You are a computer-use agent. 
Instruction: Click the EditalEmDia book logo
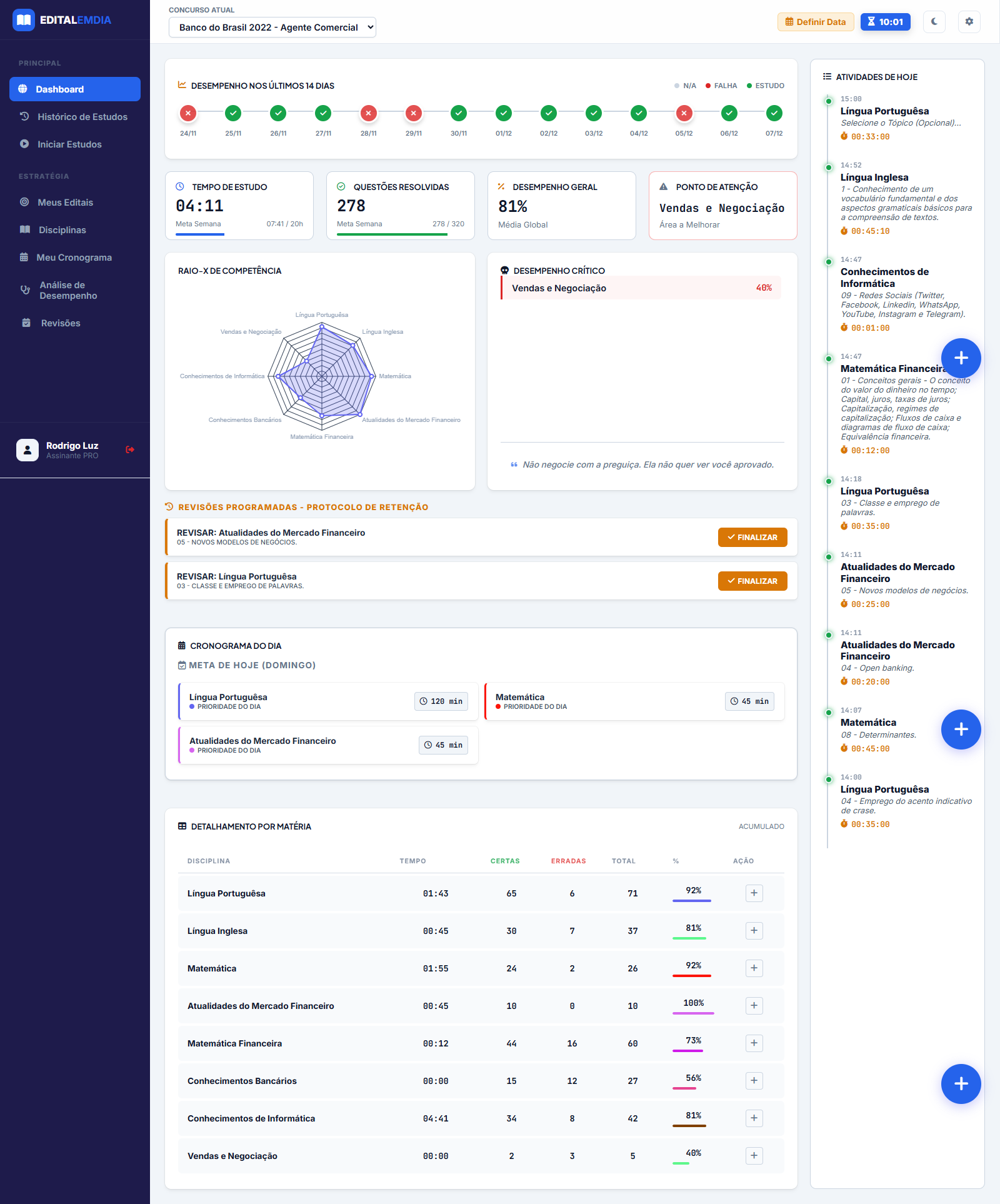click(24, 20)
